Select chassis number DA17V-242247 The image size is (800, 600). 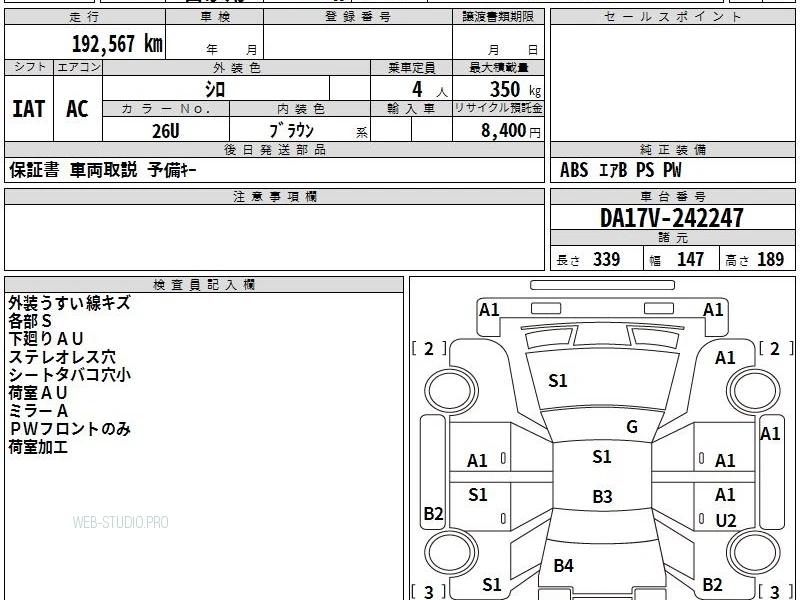(x=672, y=218)
